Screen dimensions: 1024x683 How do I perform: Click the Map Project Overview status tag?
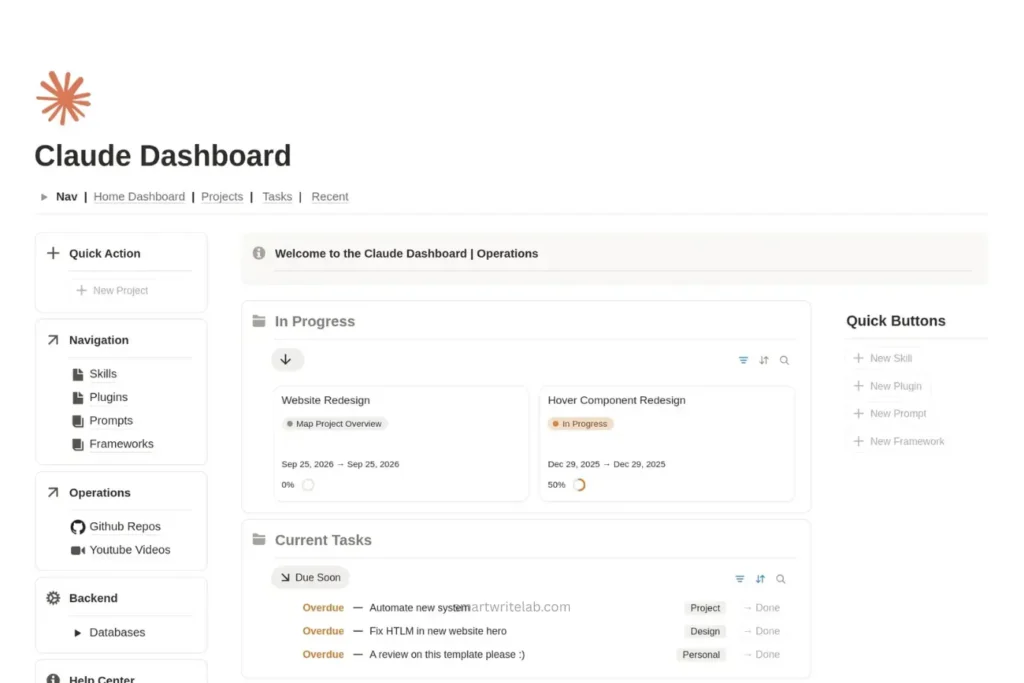click(334, 424)
